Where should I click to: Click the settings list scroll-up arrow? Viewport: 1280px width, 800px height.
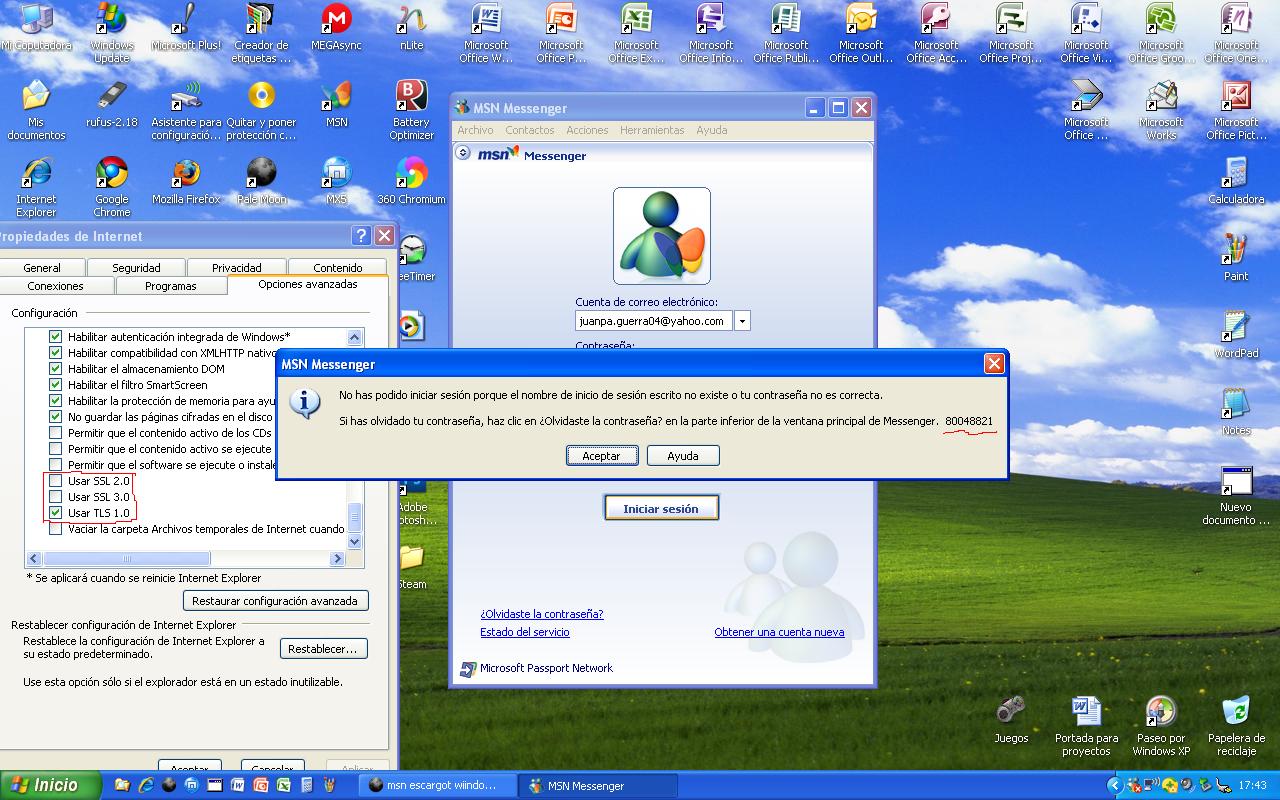pyautogui.click(x=354, y=337)
